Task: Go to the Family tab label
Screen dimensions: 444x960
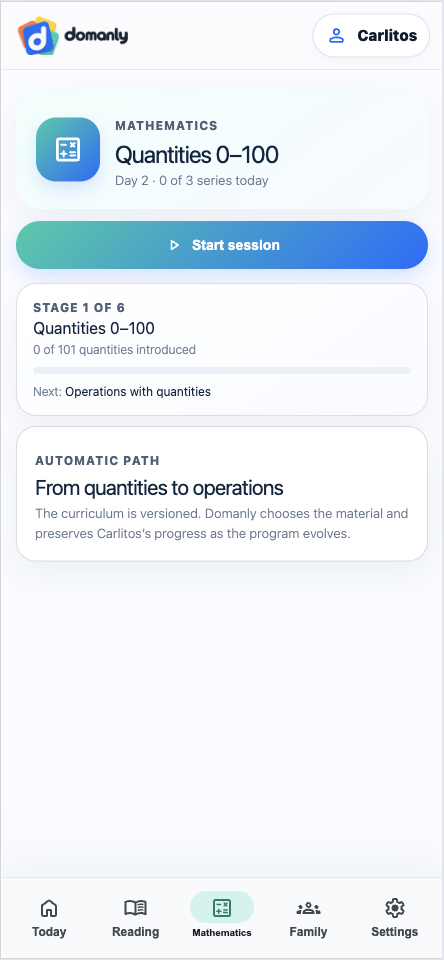Action: [x=308, y=932]
